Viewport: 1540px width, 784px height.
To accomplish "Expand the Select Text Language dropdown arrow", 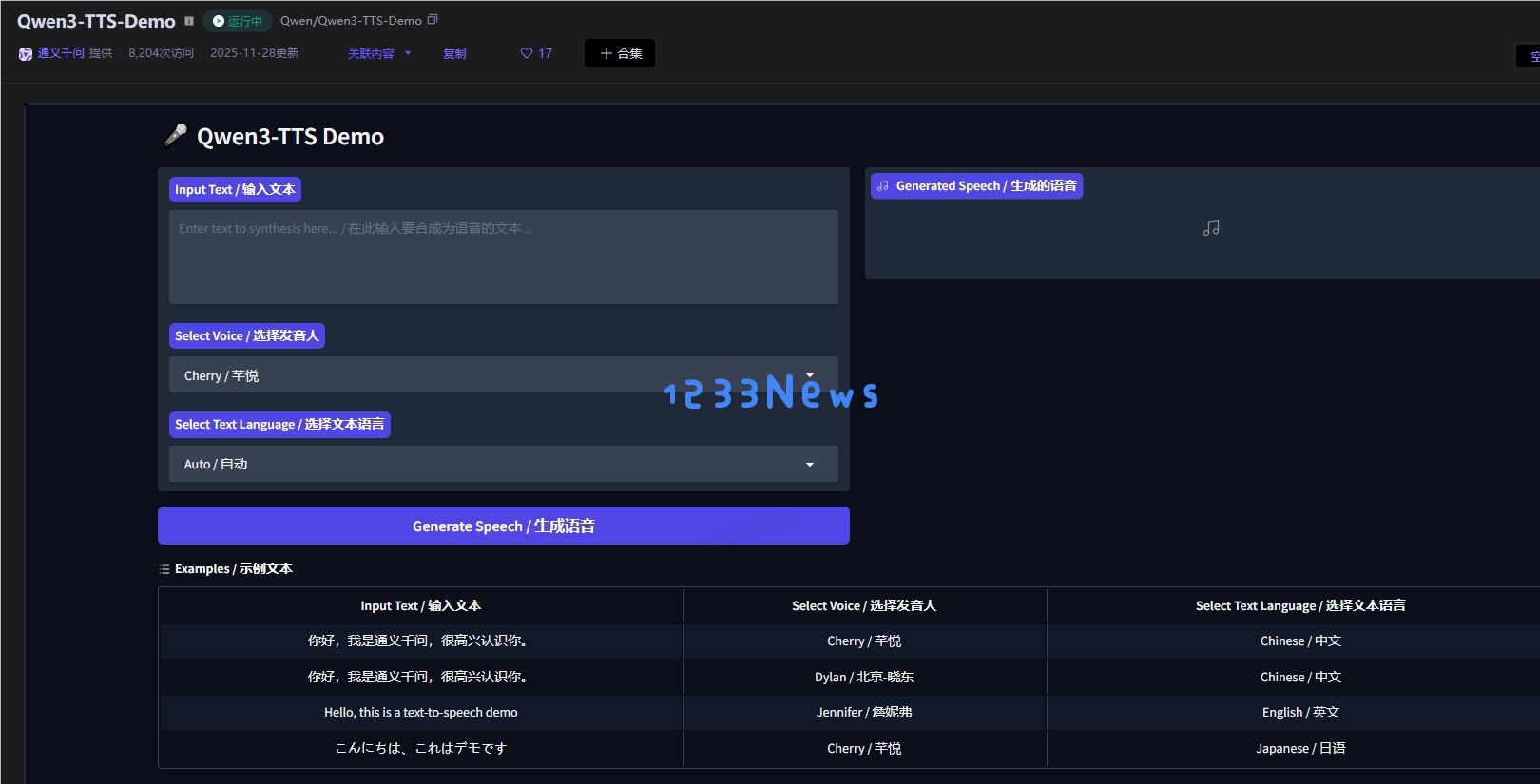I will coord(809,465).
